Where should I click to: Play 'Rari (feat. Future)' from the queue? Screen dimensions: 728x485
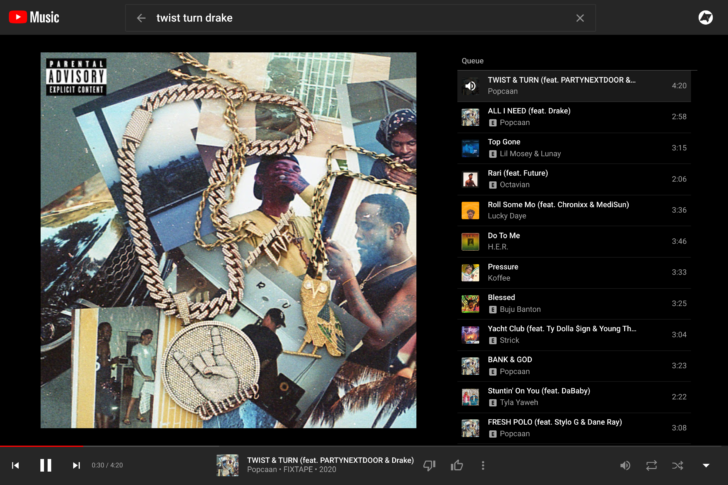pos(574,179)
